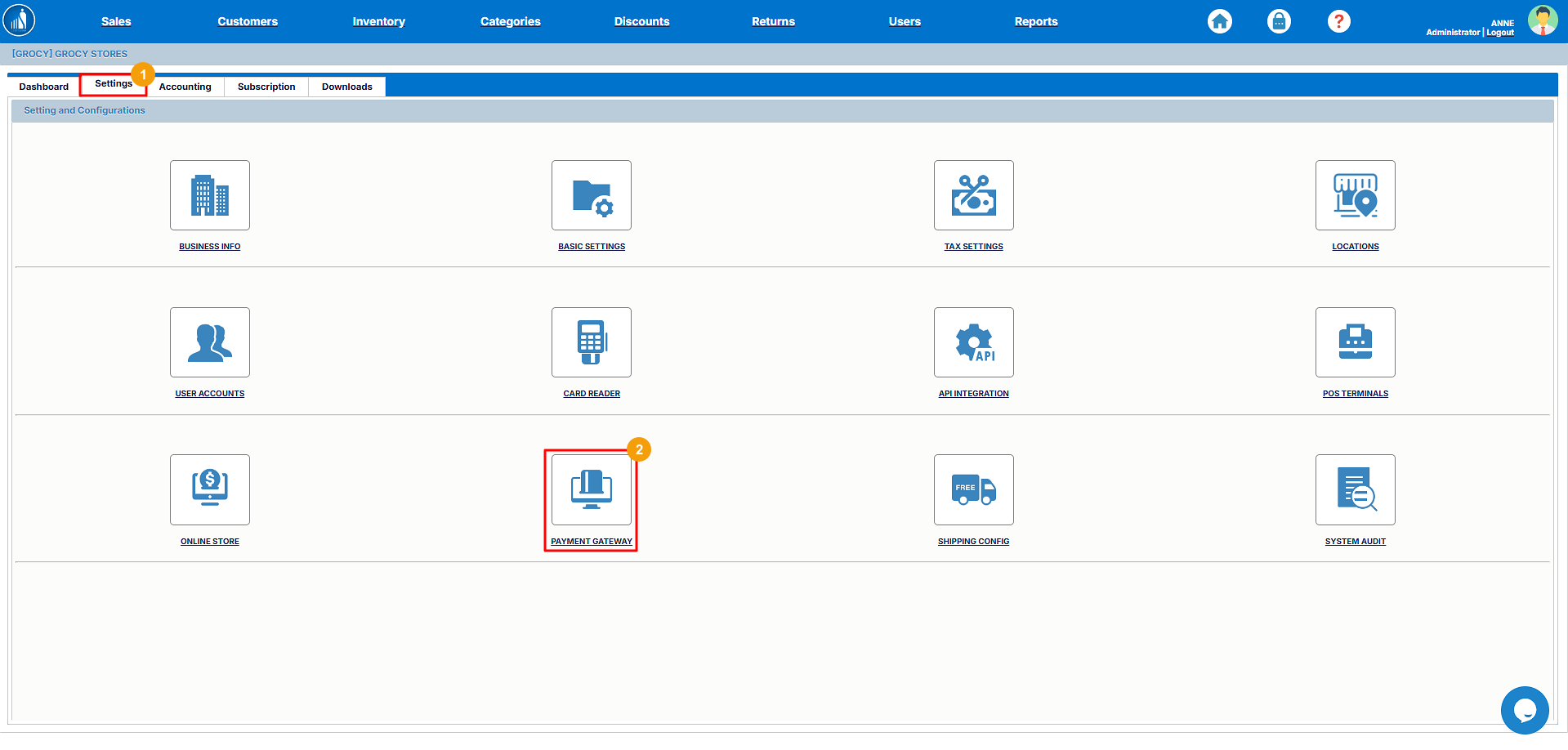
Task: Switch to the Subscription tab
Action: [x=266, y=87]
